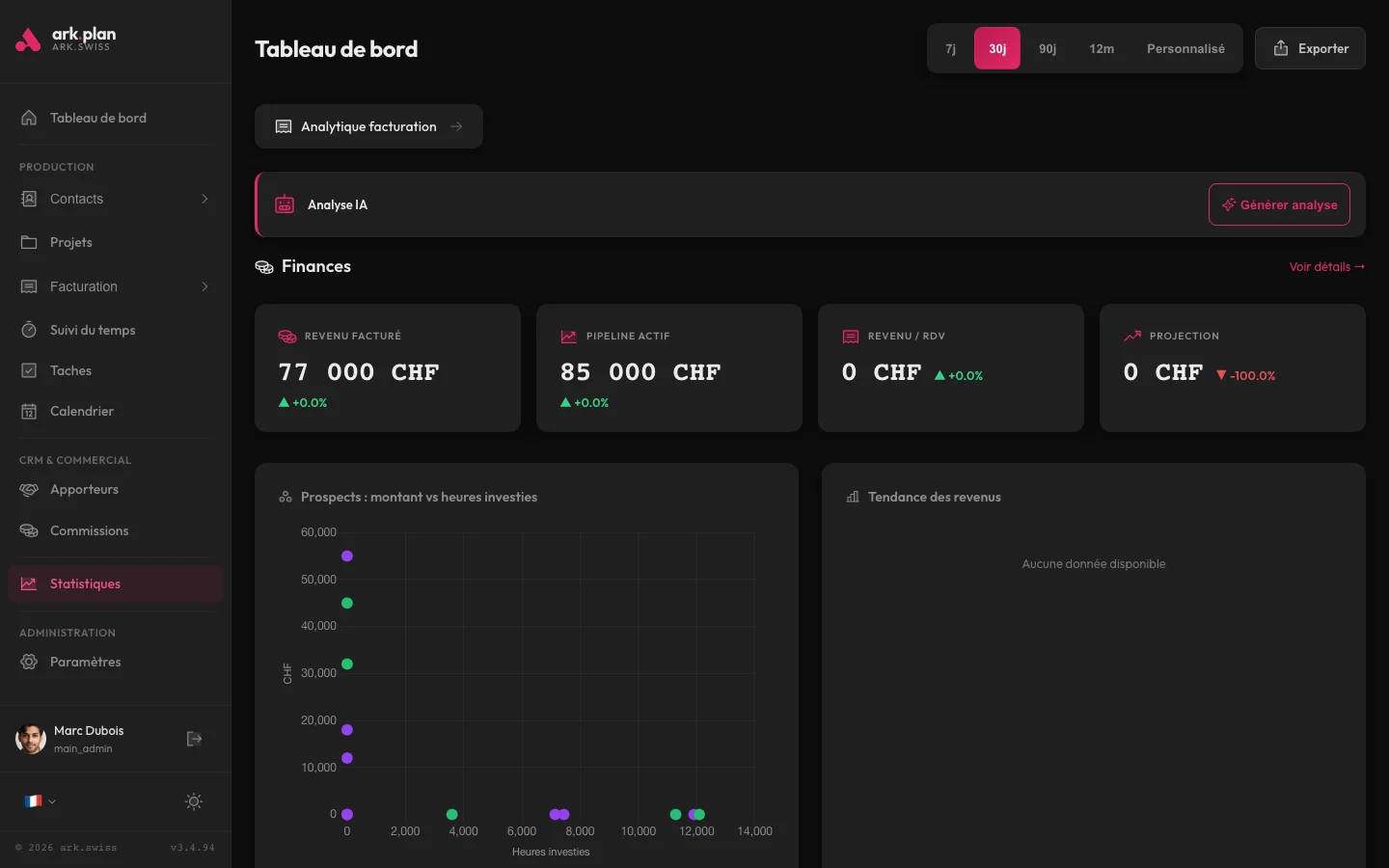Click the ark.plan logo
Screen dimensions: 1389x868
[x=65, y=40]
